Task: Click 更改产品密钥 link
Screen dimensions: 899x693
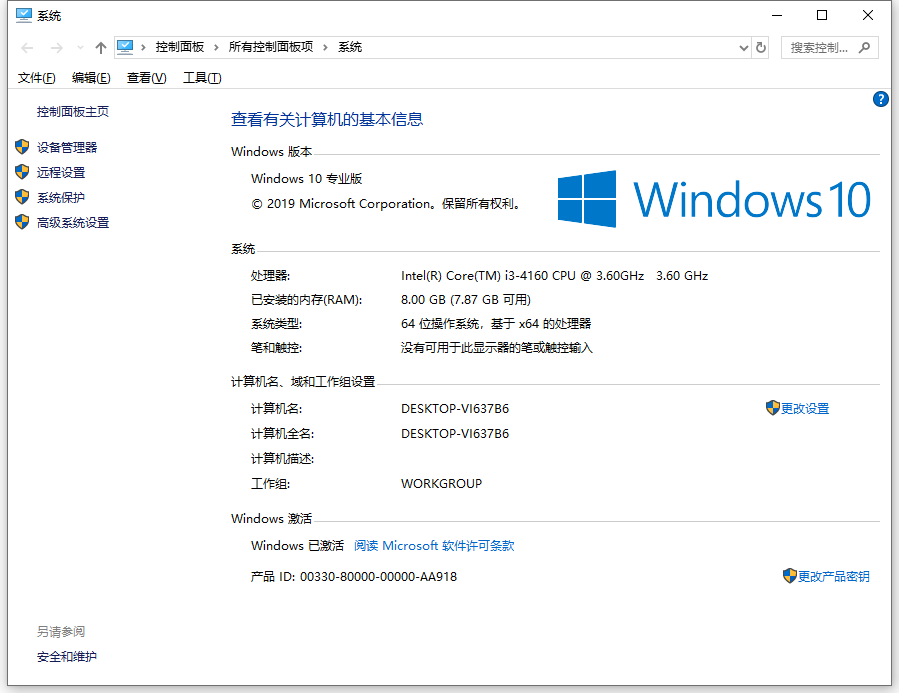Action: pyautogui.click(x=834, y=577)
